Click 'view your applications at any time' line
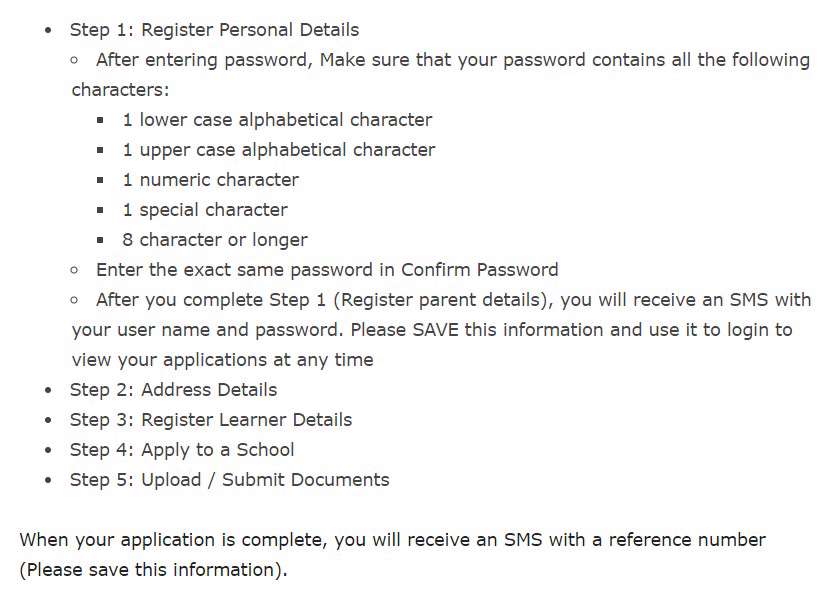The height and width of the screenshot is (612, 821). pyautogui.click(x=222, y=360)
